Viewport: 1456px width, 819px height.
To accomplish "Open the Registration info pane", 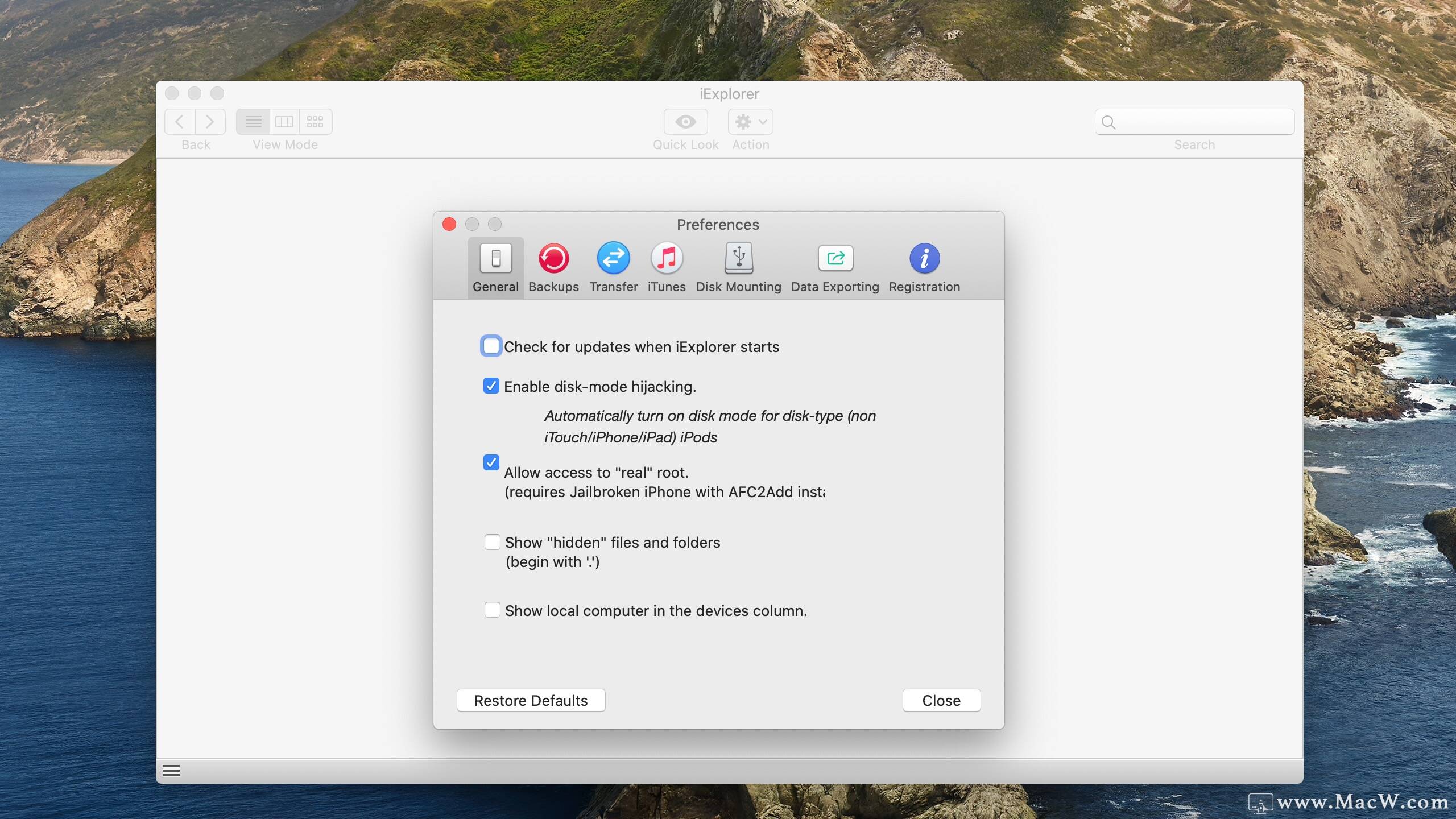I will tap(924, 267).
